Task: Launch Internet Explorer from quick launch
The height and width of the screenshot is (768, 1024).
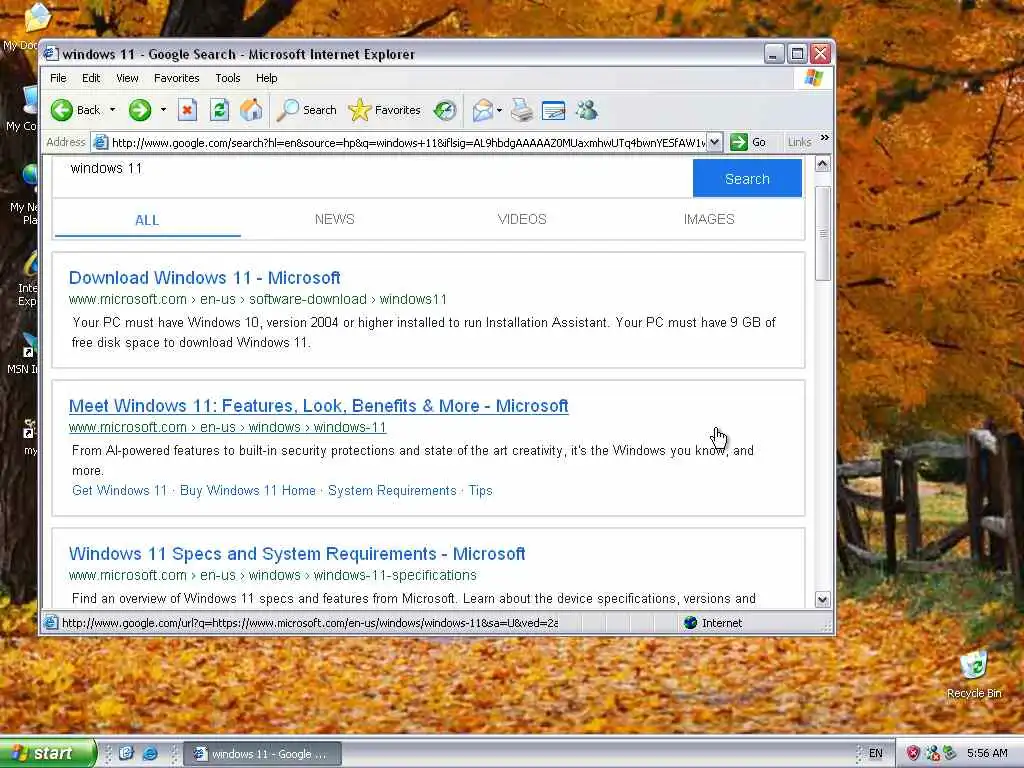Action: tap(150, 753)
